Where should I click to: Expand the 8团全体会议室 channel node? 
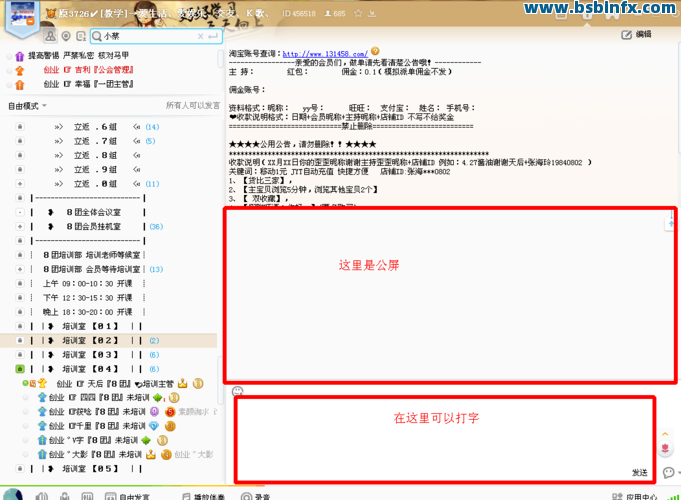19,213
